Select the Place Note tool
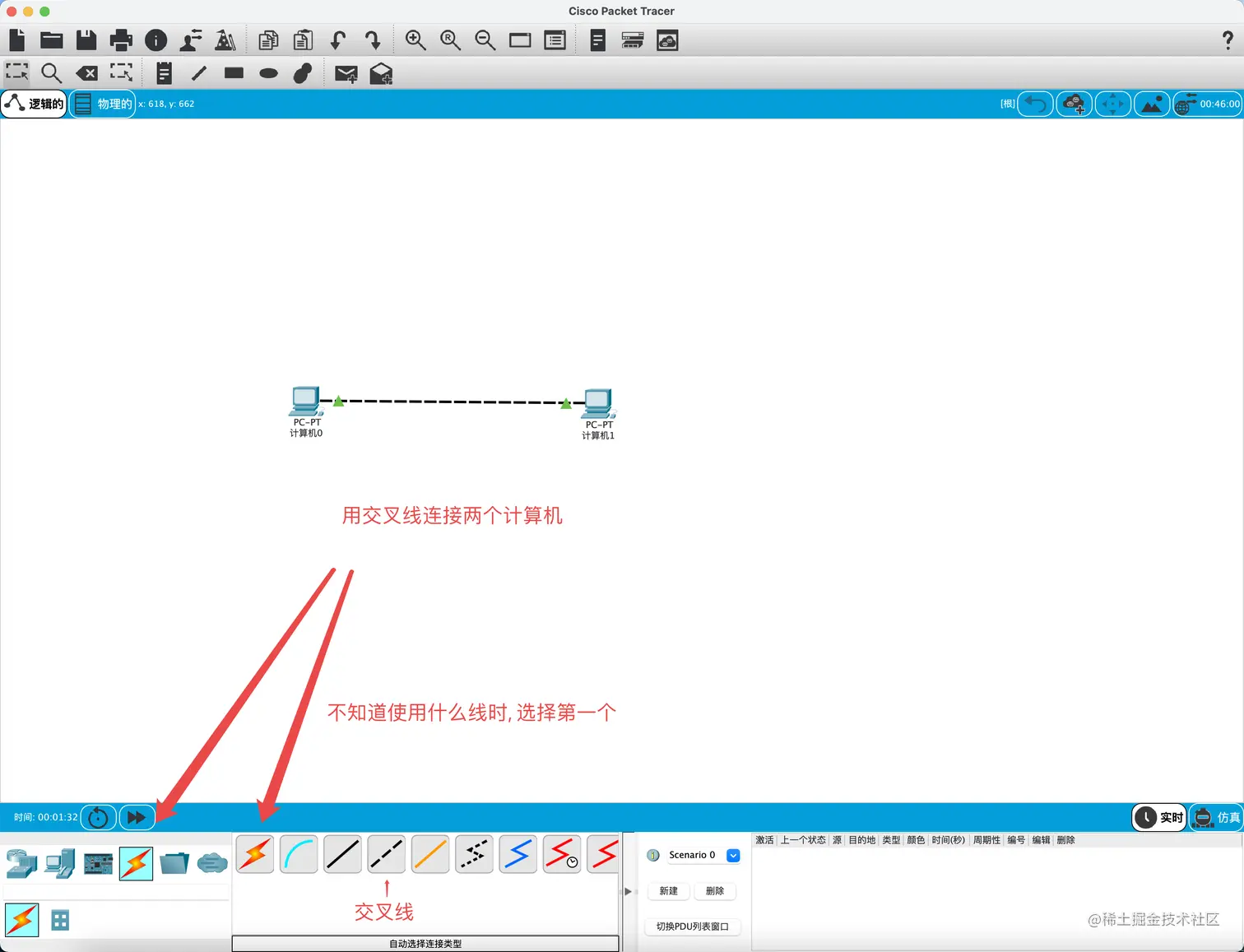Image resolution: width=1244 pixels, height=952 pixels. point(164,73)
